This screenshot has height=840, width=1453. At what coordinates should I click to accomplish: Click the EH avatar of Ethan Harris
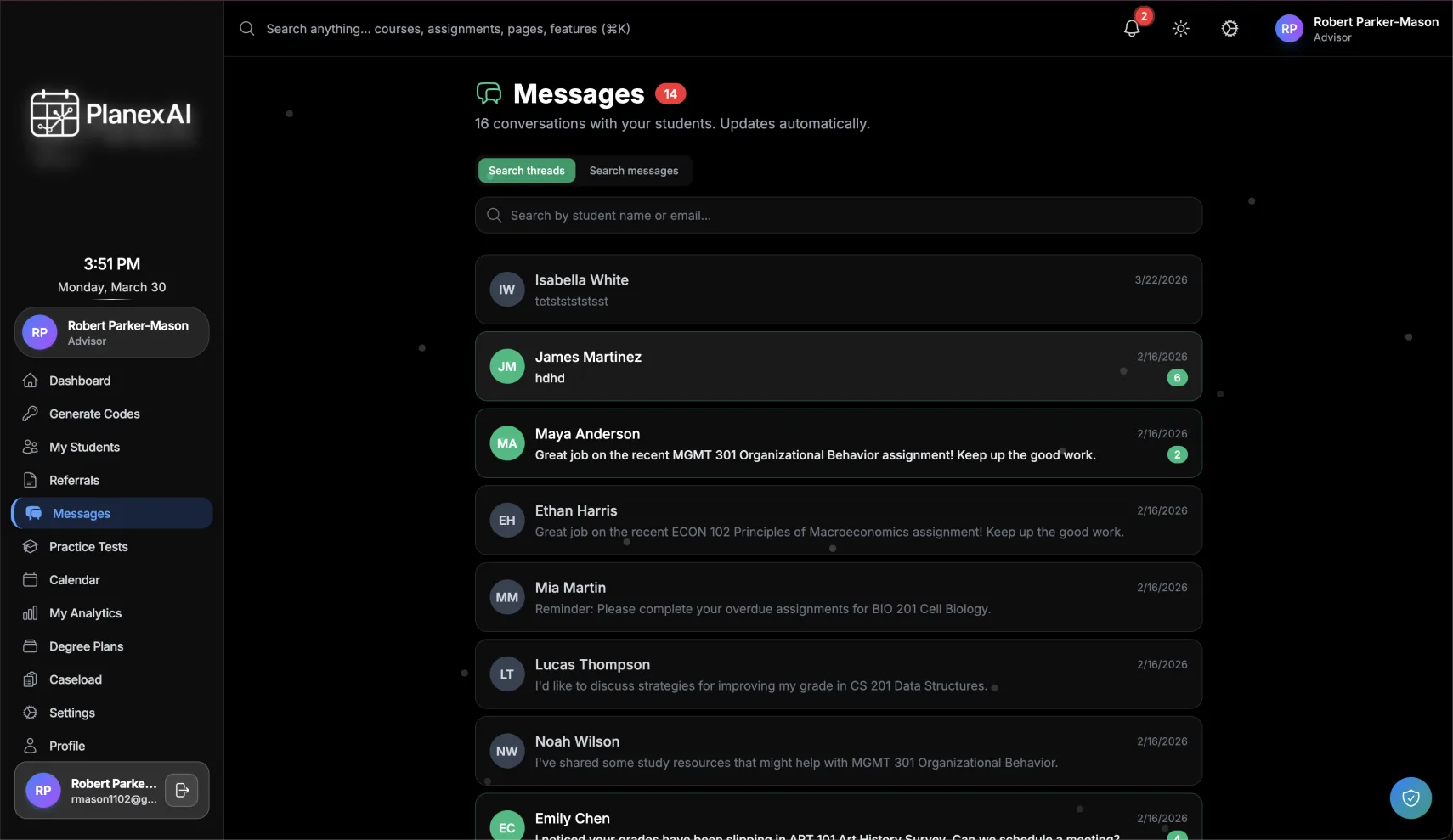tap(507, 520)
